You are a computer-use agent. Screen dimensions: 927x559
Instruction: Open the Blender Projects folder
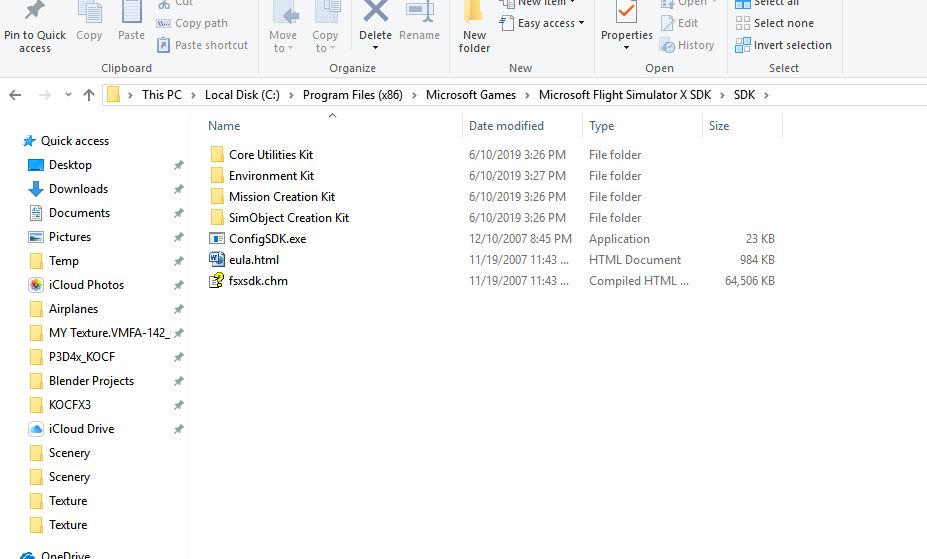coord(91,381)
